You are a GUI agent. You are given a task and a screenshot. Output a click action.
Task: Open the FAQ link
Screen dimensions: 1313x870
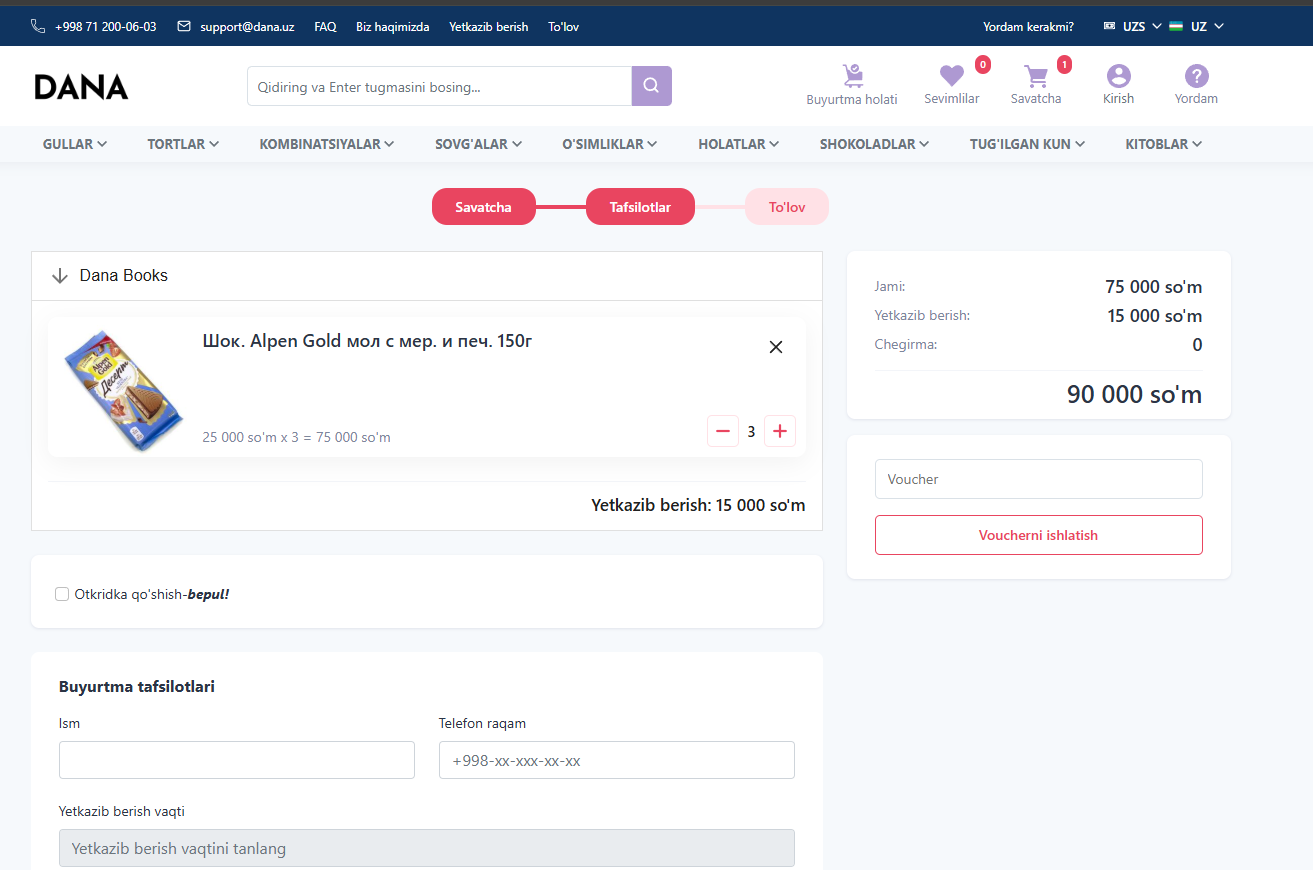coord(325,27)
